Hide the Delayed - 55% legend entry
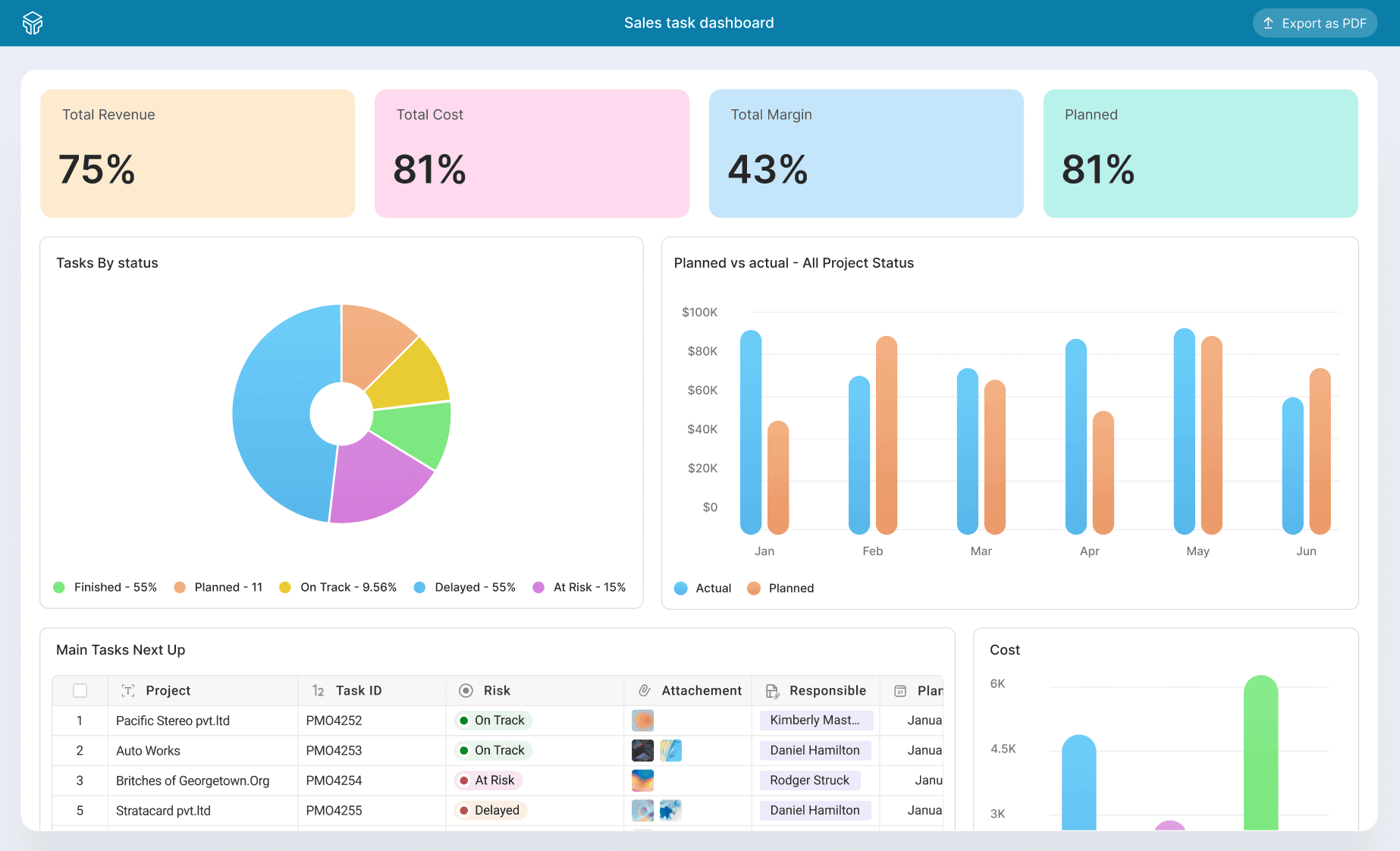1400x851 pixels. pyautogui.click(x=464, y=586)
